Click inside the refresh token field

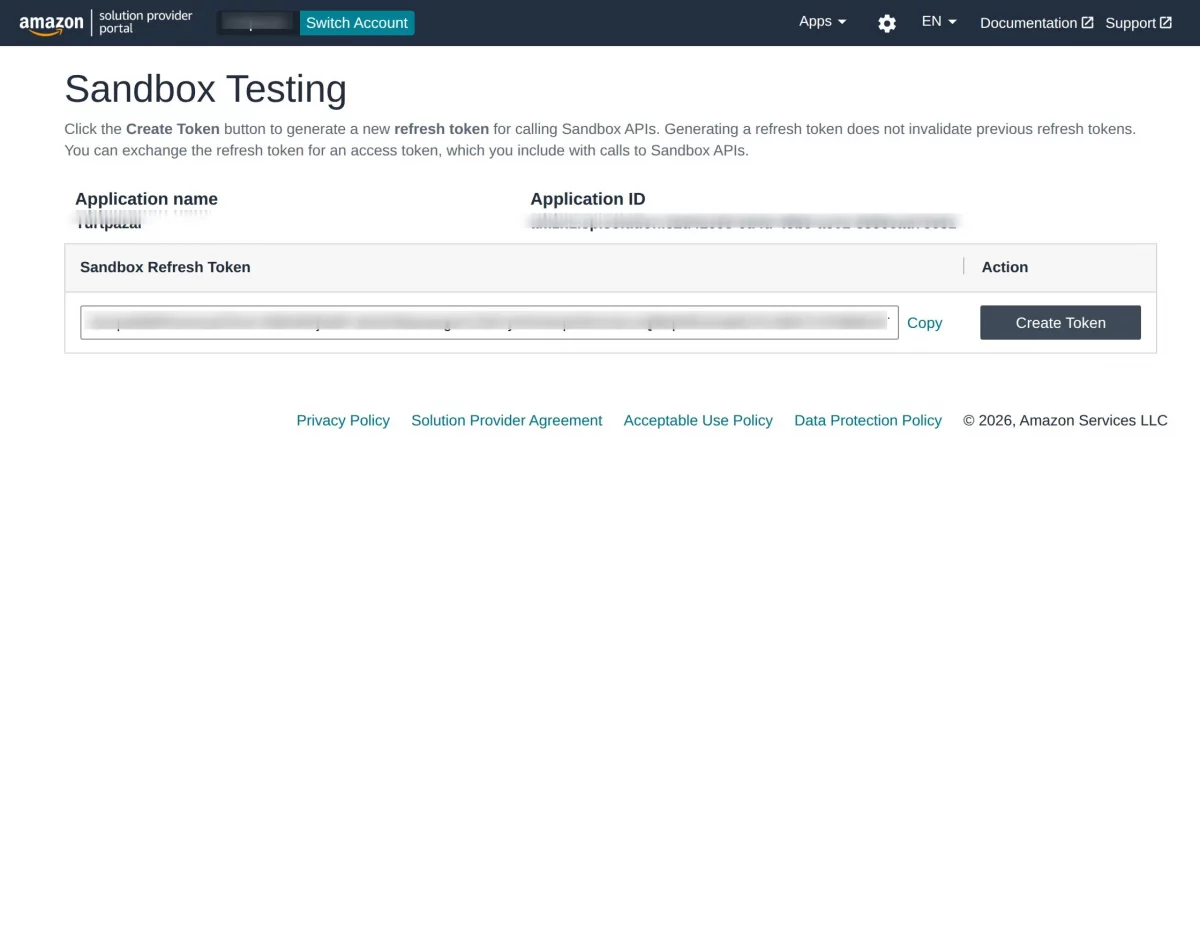point(489,322)
